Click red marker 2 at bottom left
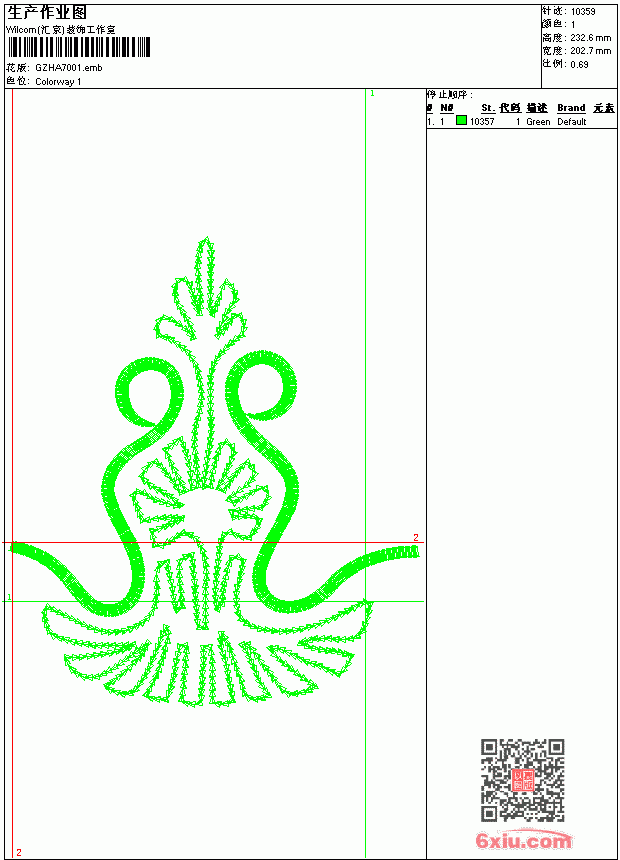The image size is (620, 860). pos(19,852)
